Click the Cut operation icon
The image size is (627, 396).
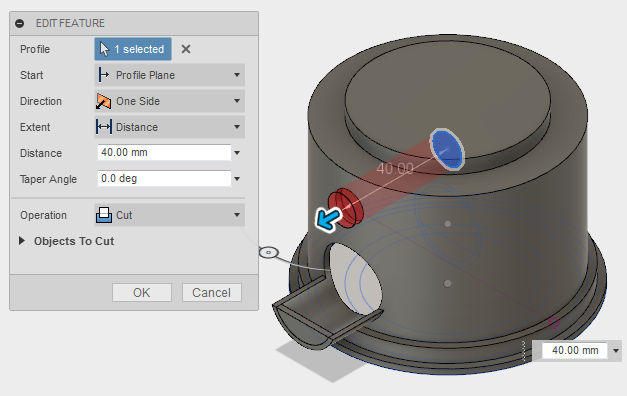coord(104,215)
